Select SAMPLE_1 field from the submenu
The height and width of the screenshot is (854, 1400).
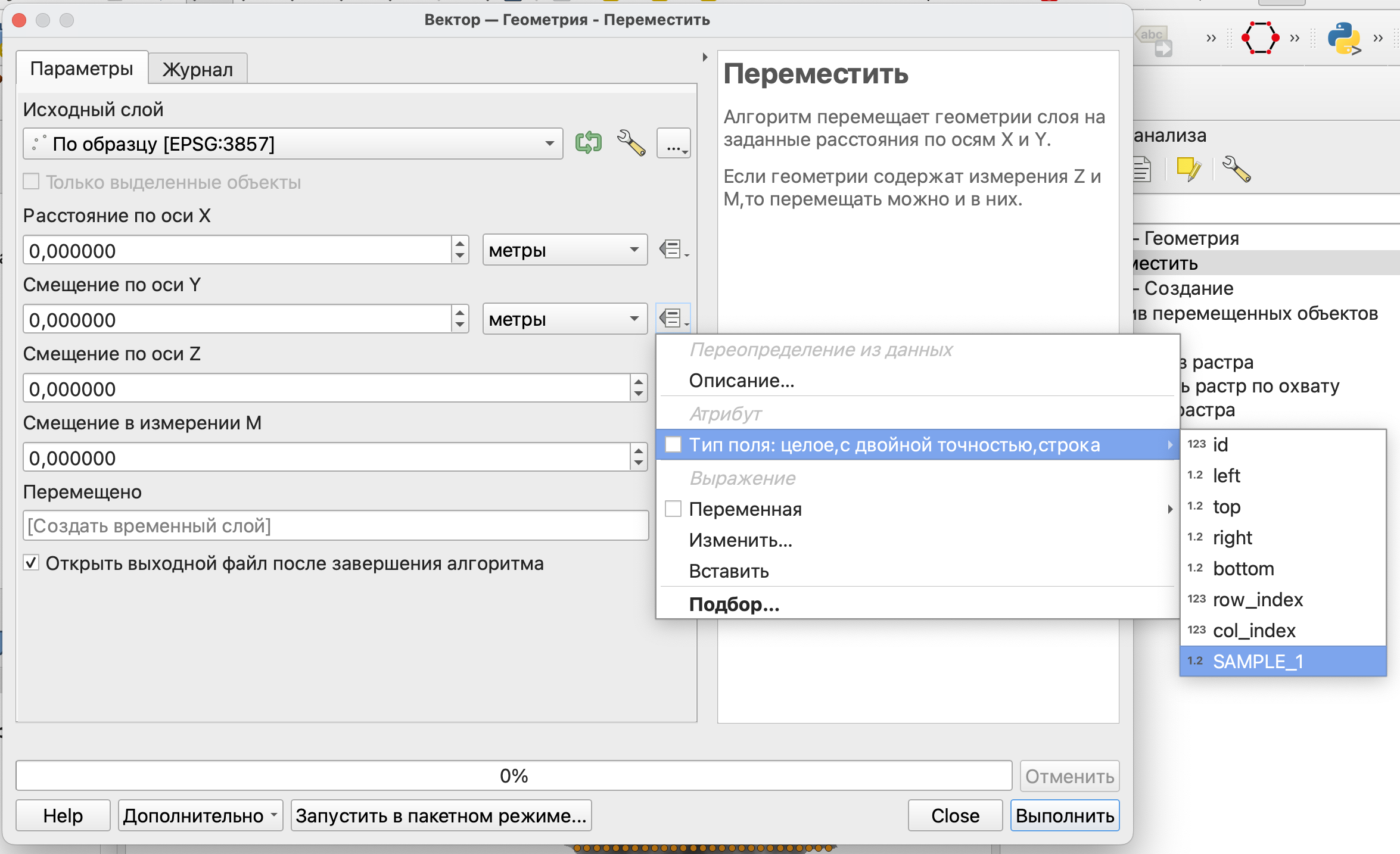click(1257, 661)
